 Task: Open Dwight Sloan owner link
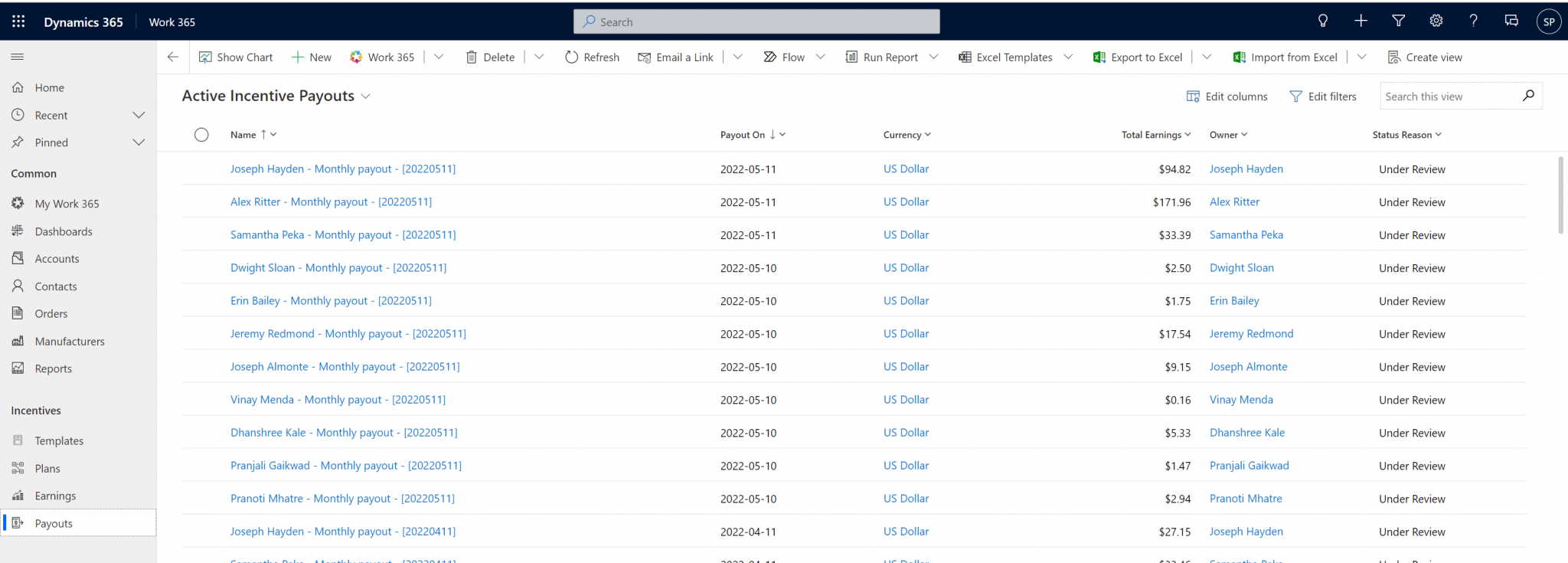coord(1242,268)
